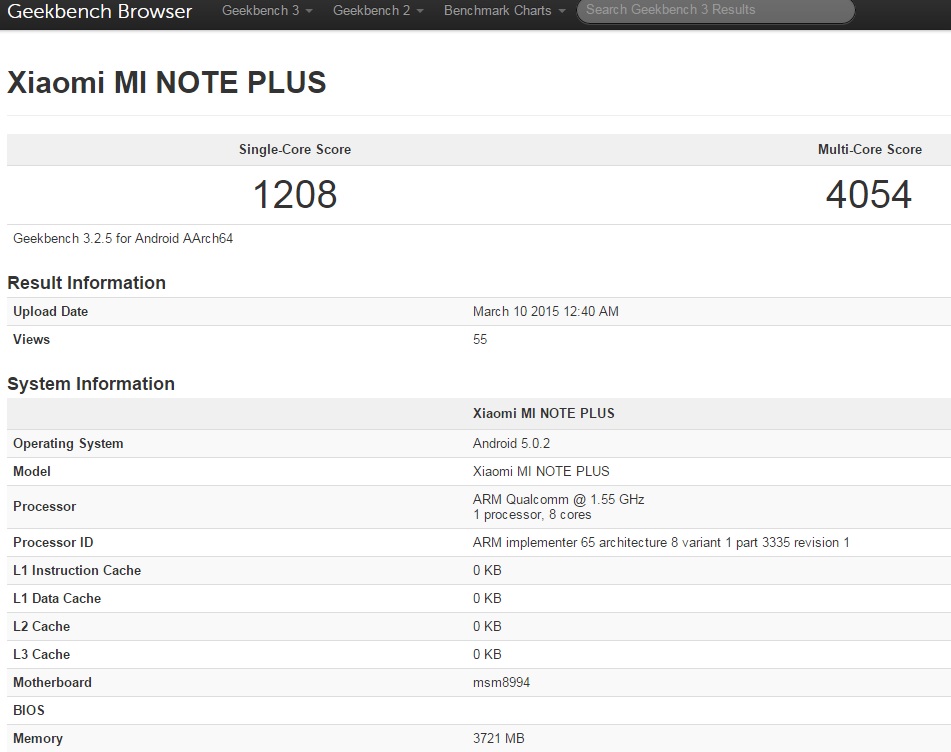Click the Single-Core Score heading
Viewport: 951px width, 752px height.
click(295, 149)
